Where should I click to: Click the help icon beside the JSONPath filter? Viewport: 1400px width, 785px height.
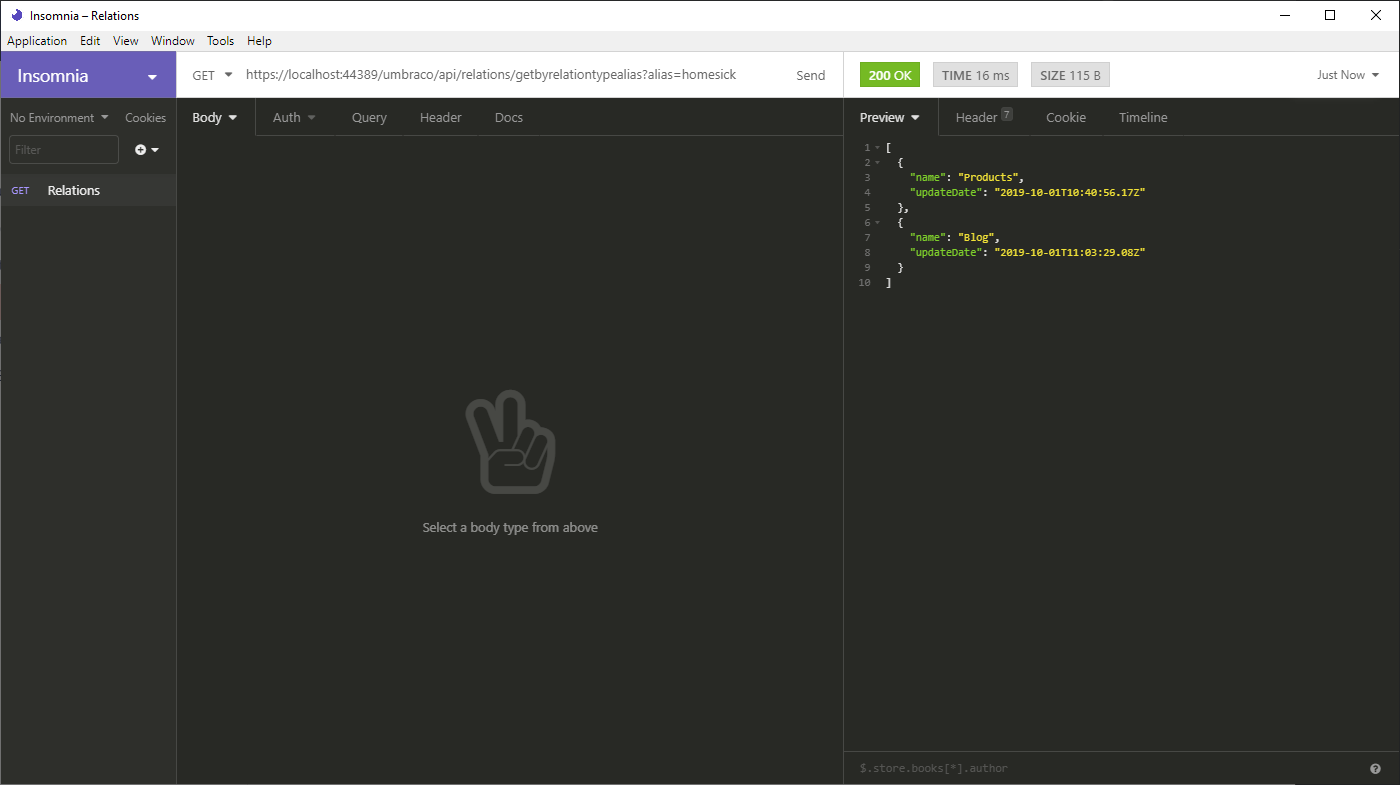(1375, 768)
